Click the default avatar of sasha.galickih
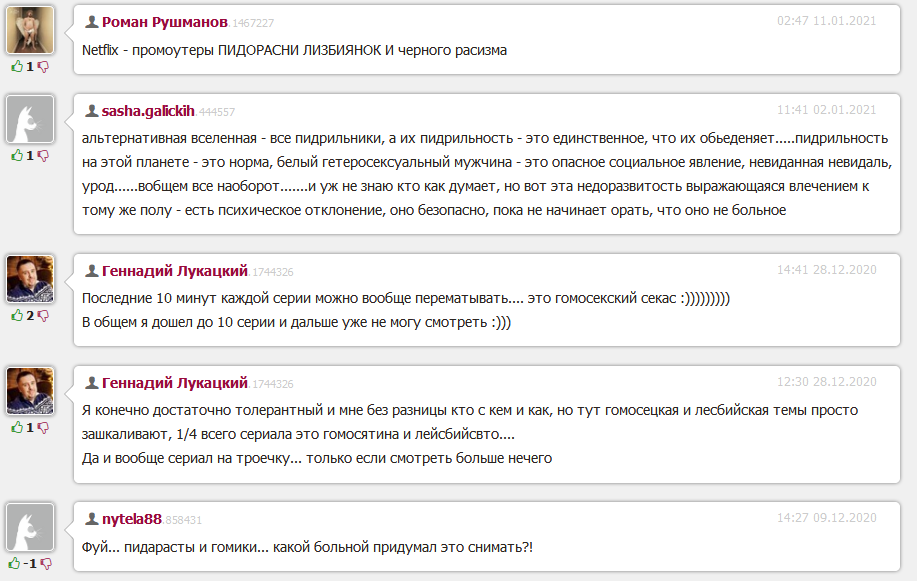This screenshot has width=917, height=581. click(30, 119)
